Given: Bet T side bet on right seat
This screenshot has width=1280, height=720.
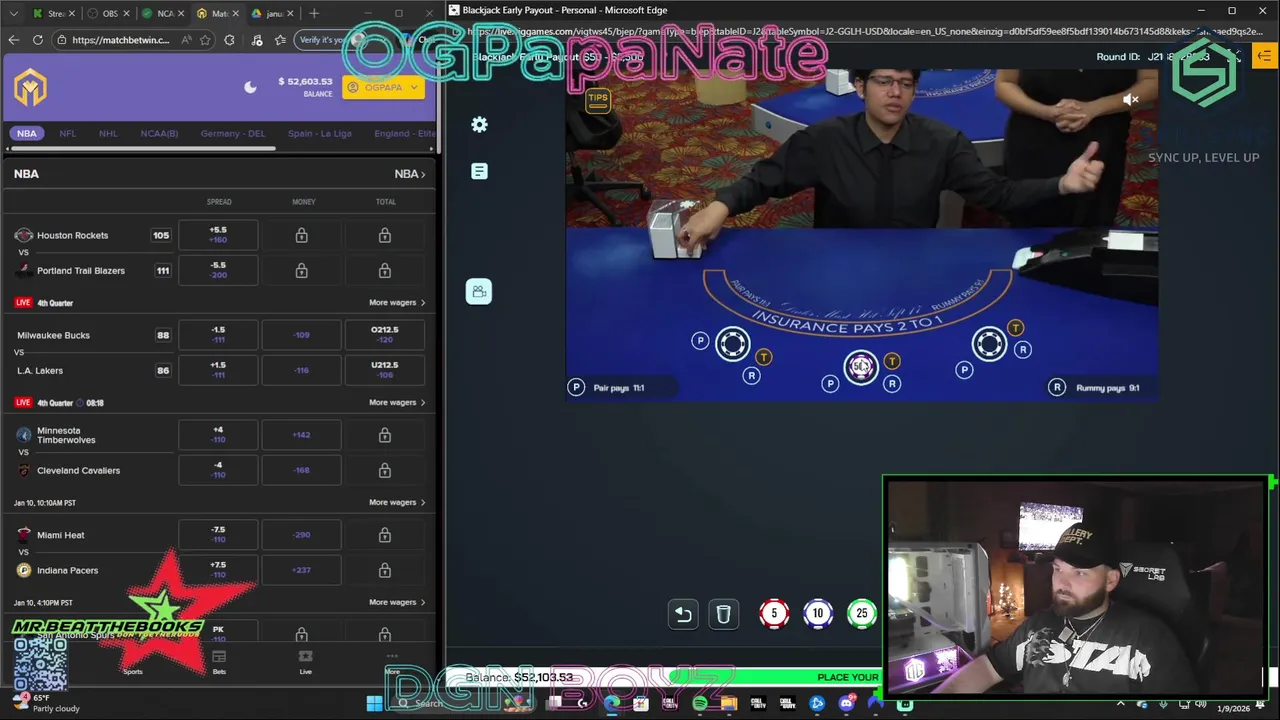Looking at the screenshot, I should point(1016,328).
